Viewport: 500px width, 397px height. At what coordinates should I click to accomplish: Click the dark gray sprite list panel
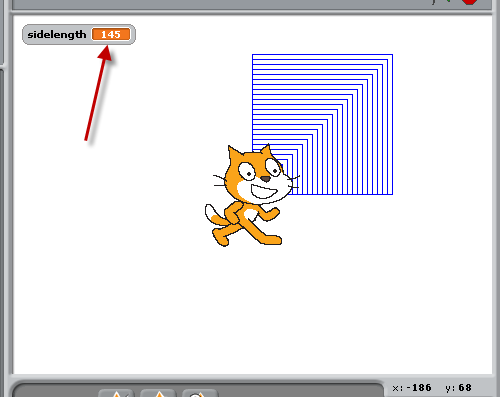coord(198,389)
